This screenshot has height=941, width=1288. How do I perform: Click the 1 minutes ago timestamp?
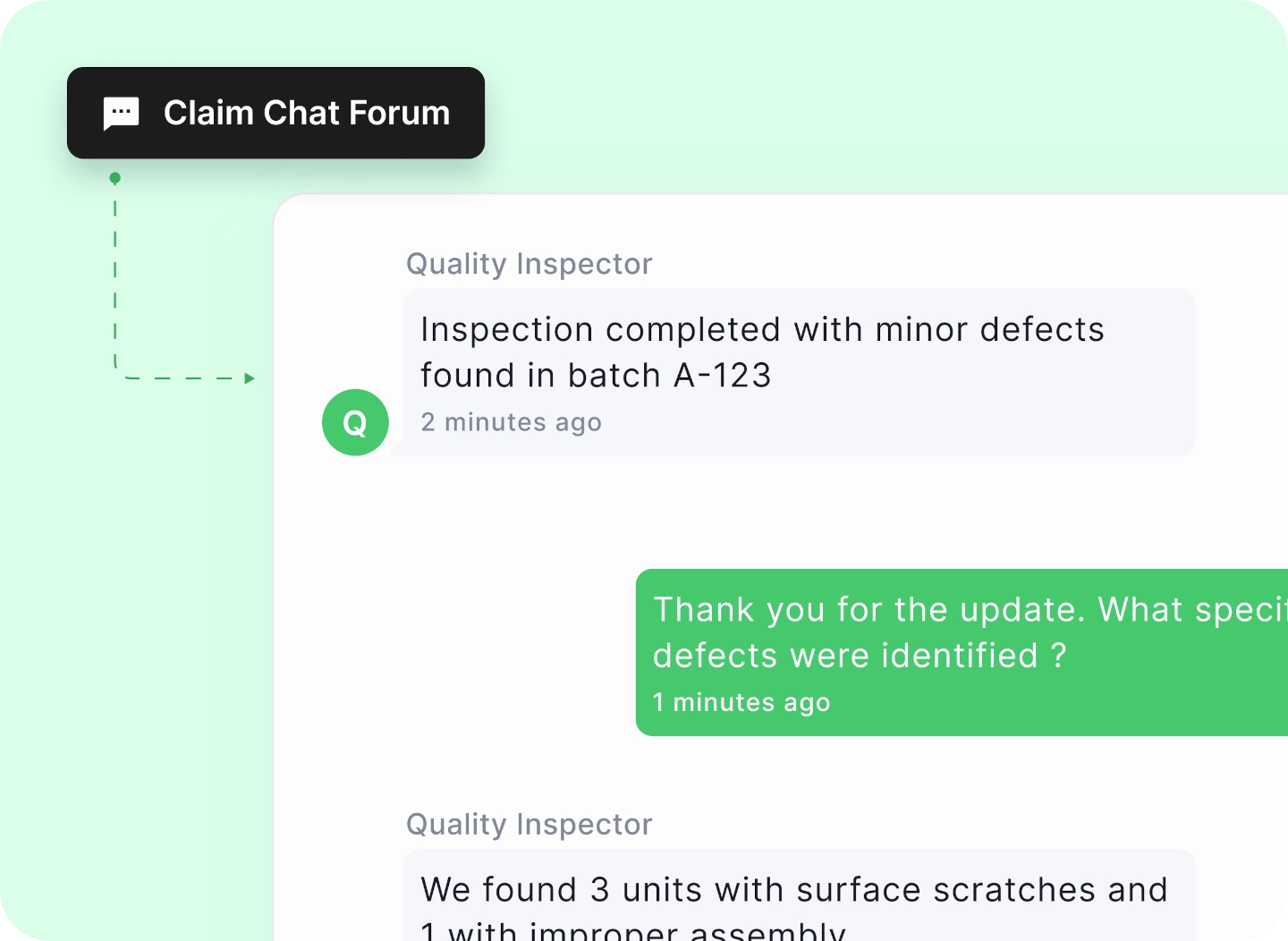pyautogui.click(x=741, y=703)
